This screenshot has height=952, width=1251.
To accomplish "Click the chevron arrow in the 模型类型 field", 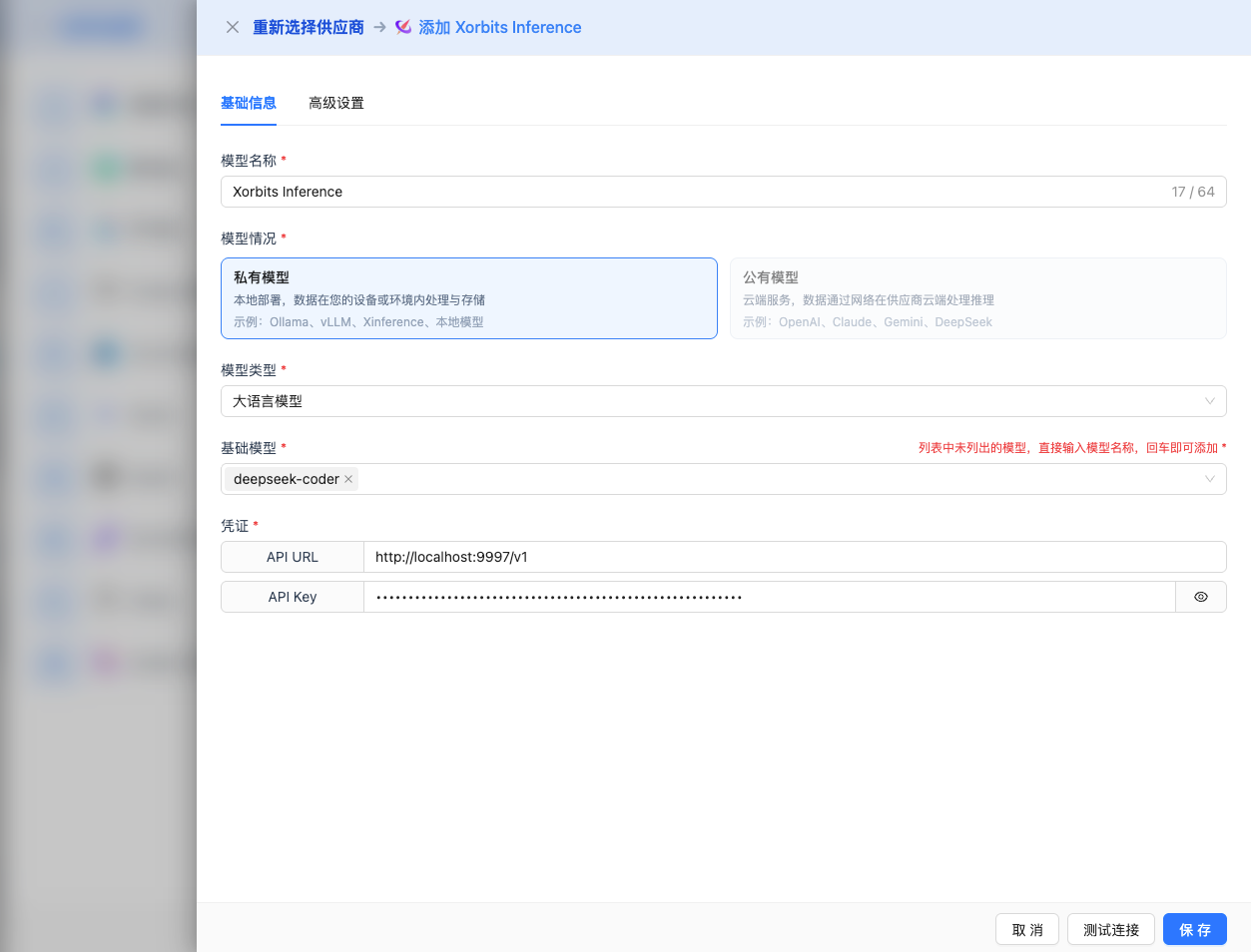I will point(1209,401).
